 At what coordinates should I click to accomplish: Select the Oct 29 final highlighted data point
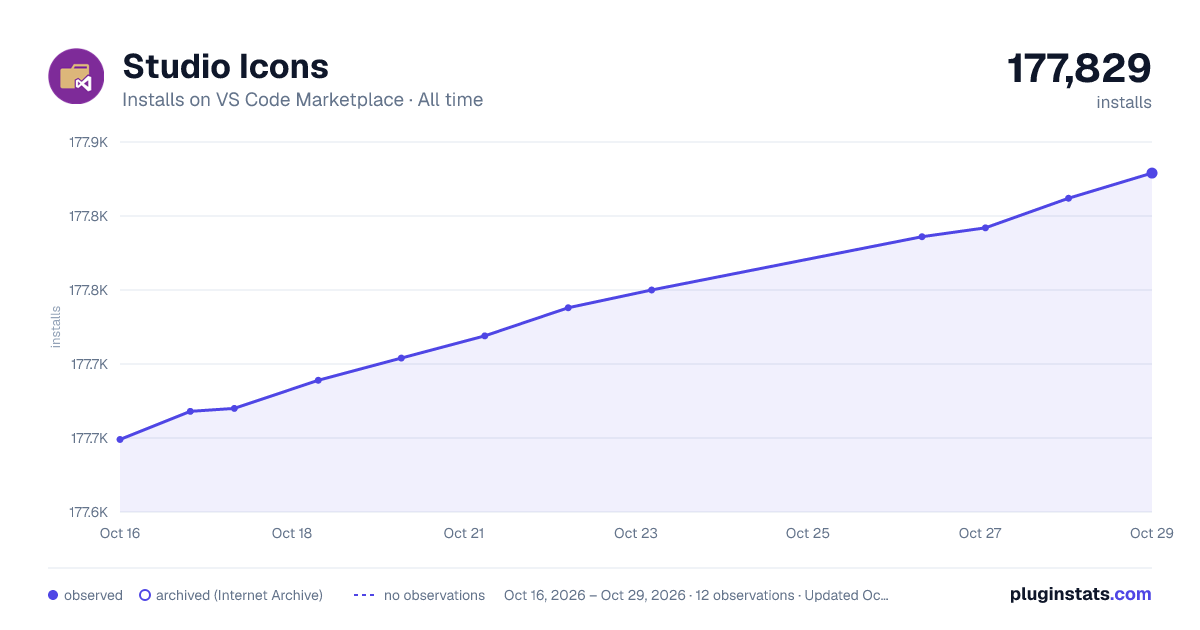point(1152,173)
